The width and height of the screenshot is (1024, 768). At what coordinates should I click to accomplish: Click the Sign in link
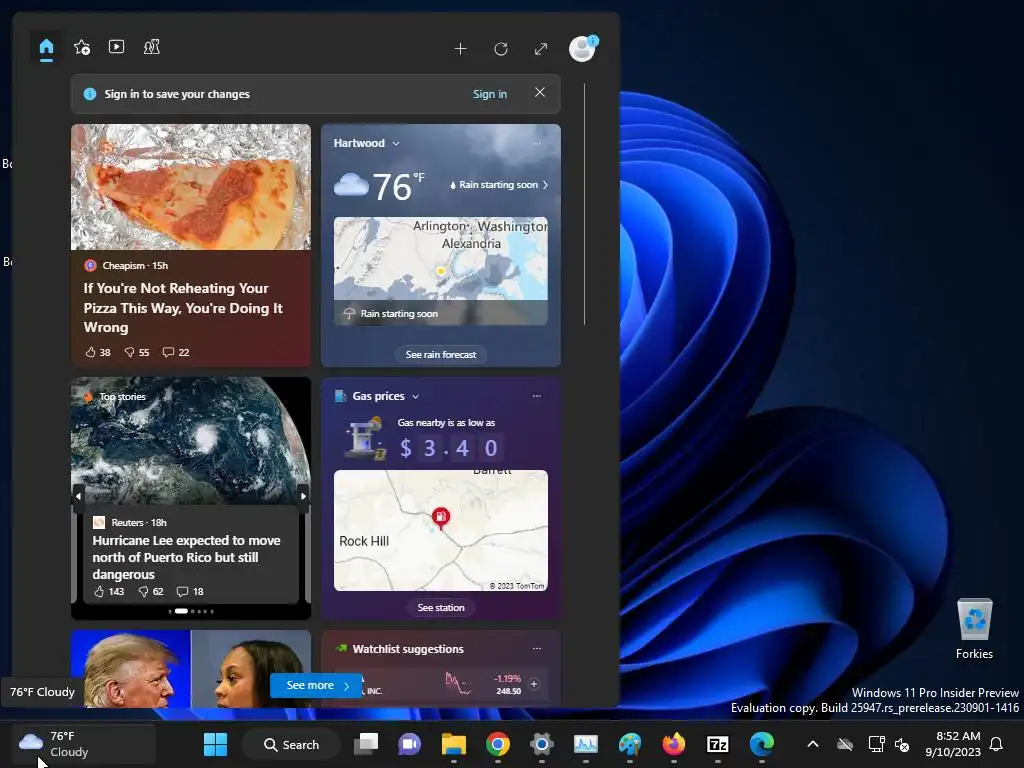pyautogui.click(x=490, y=94)
